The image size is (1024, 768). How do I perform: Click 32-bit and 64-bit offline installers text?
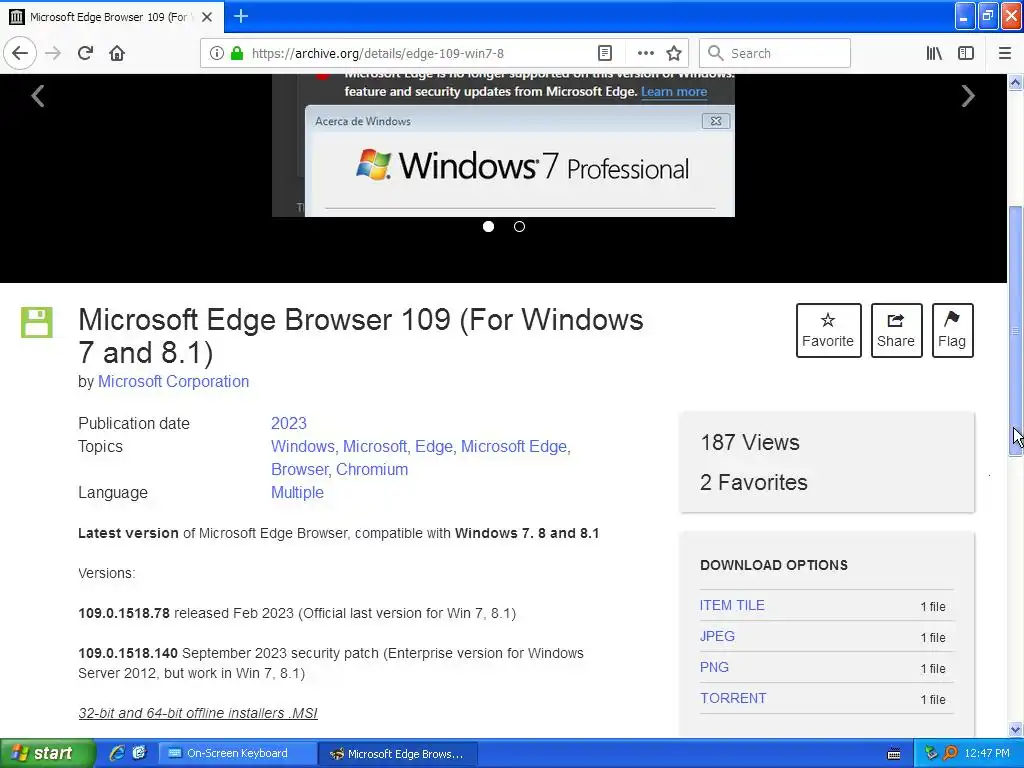[198, 713]
